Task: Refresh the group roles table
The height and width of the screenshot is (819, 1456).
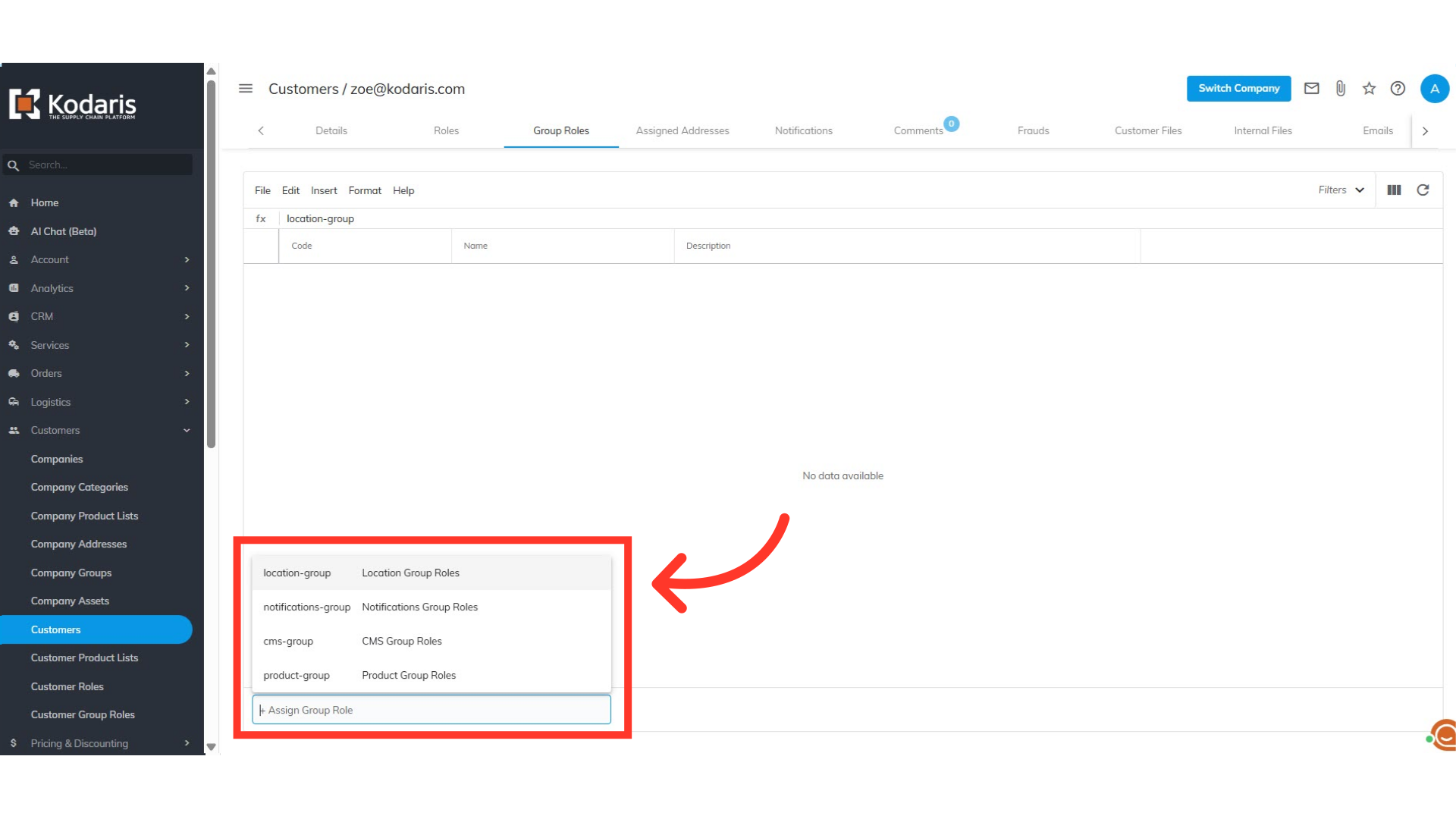Action: 1423,190
